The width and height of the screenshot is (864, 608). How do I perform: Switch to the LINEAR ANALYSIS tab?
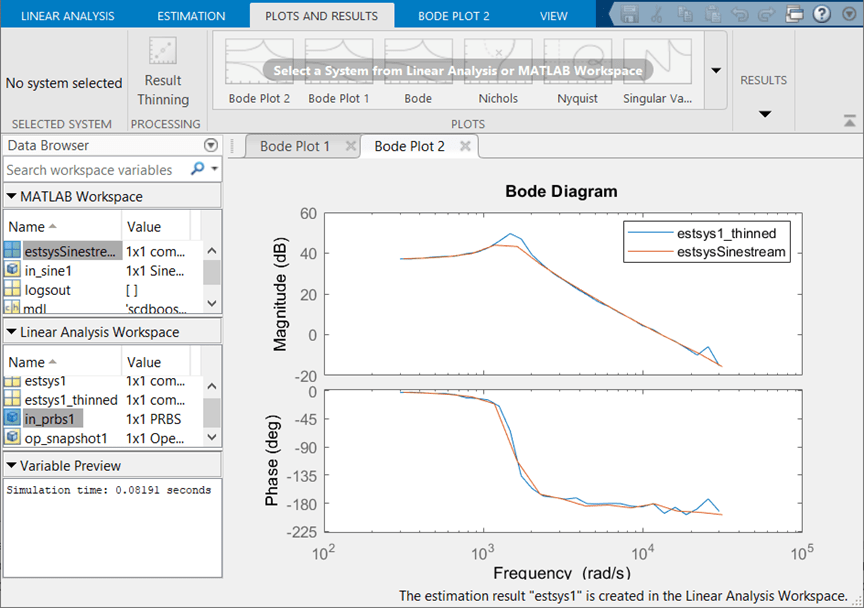(68, 16)
